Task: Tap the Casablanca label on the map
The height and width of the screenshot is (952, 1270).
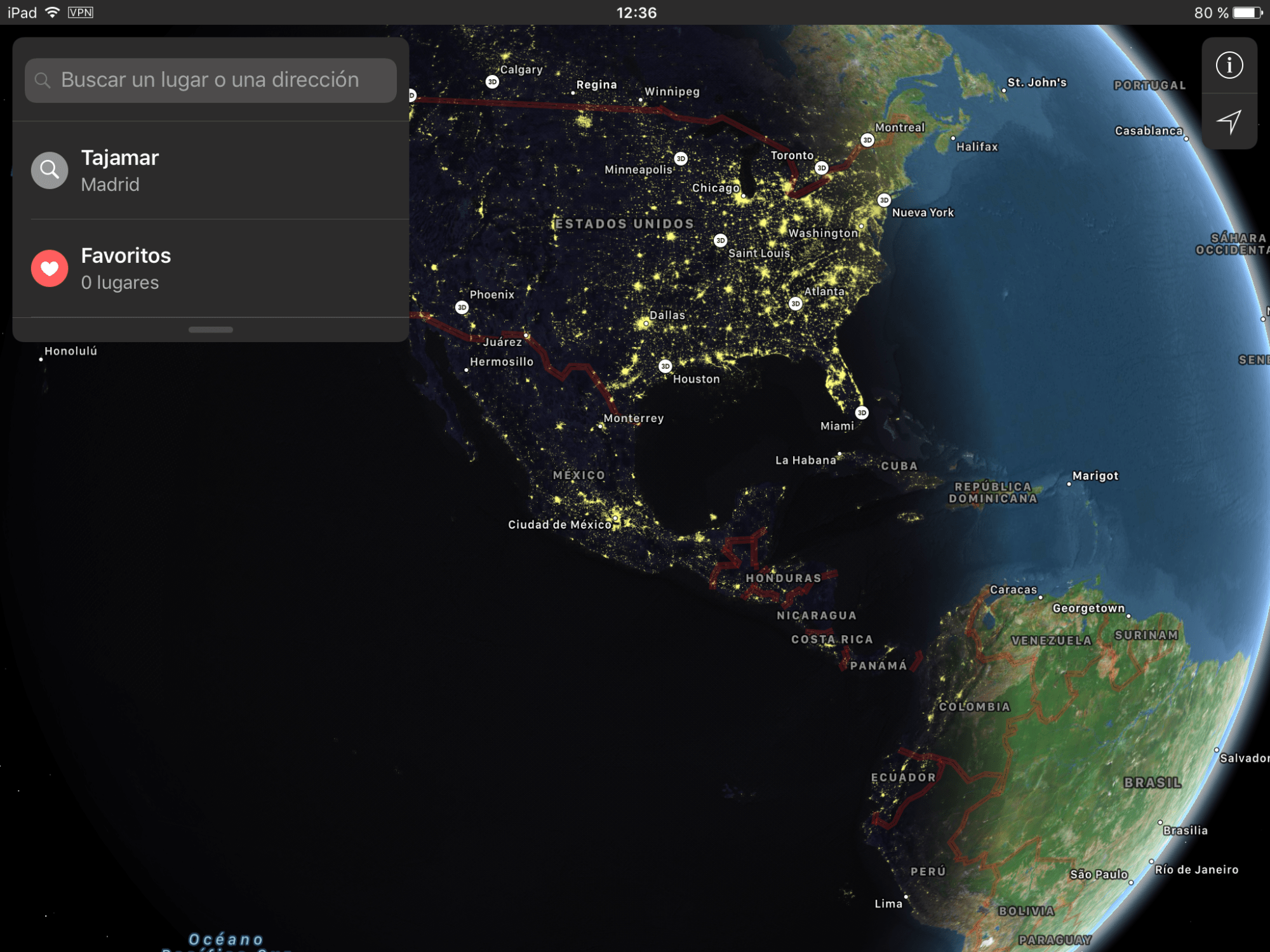Action: [1149, 131]
